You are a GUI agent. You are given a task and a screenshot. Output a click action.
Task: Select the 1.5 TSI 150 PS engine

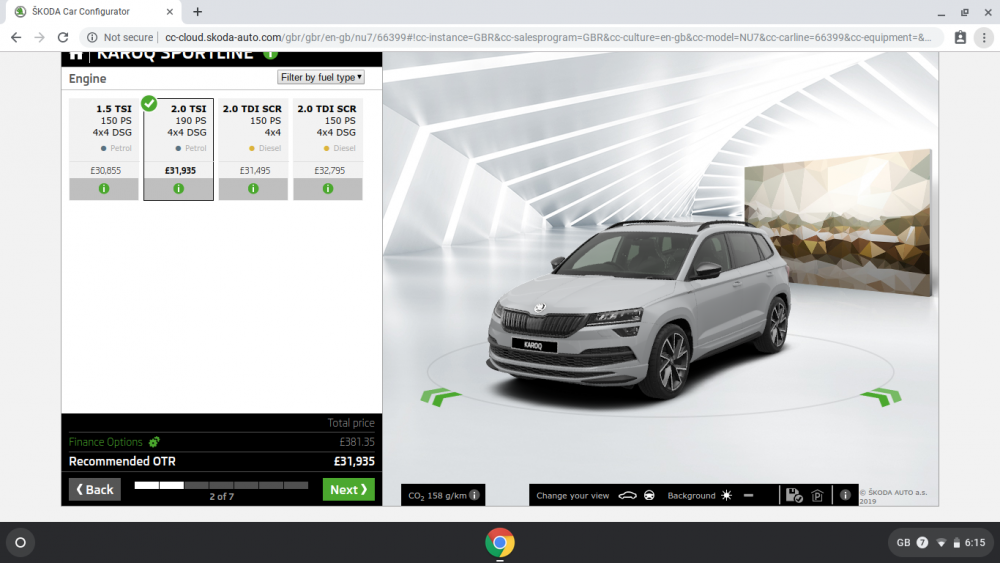tap(104, 138)
